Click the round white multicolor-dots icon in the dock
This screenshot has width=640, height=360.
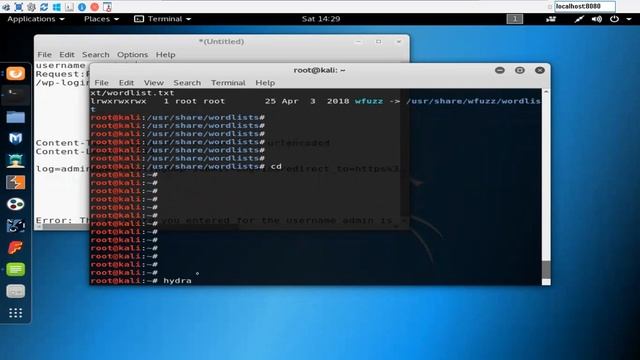coord(16,204)
